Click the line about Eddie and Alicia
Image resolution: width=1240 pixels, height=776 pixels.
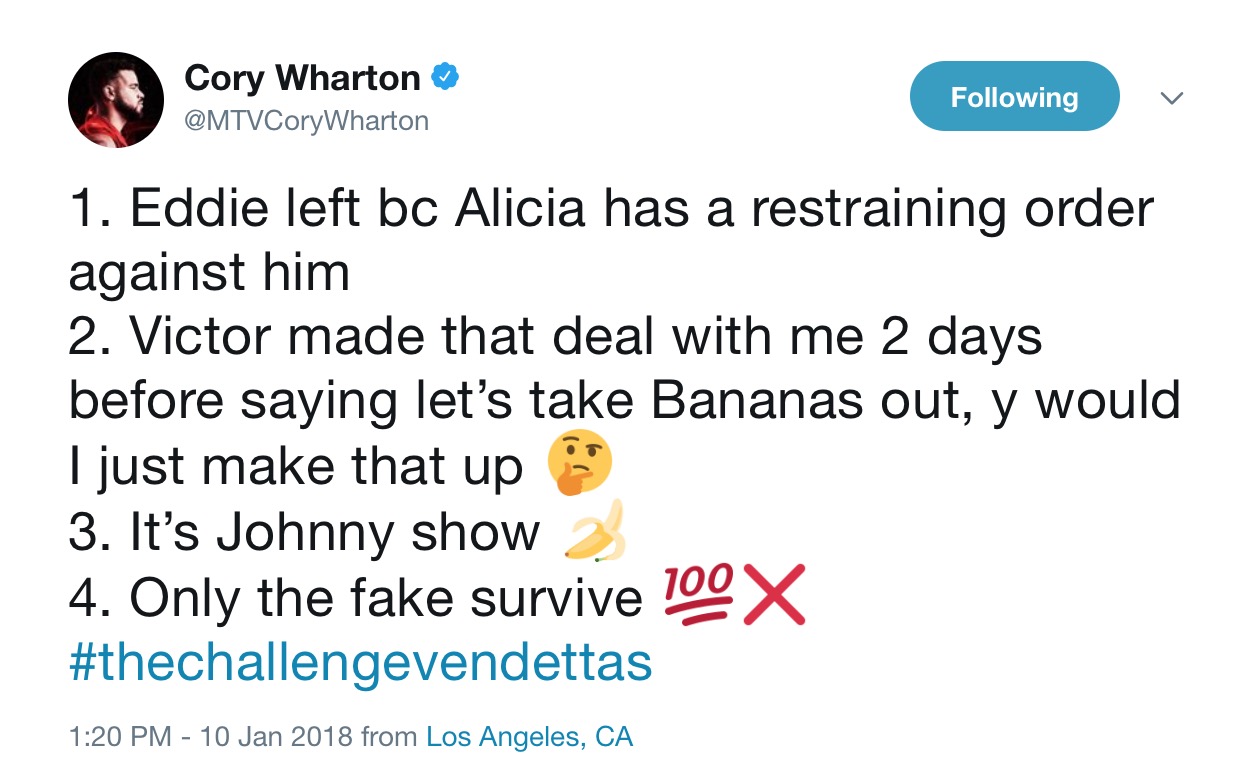(610, 209)
